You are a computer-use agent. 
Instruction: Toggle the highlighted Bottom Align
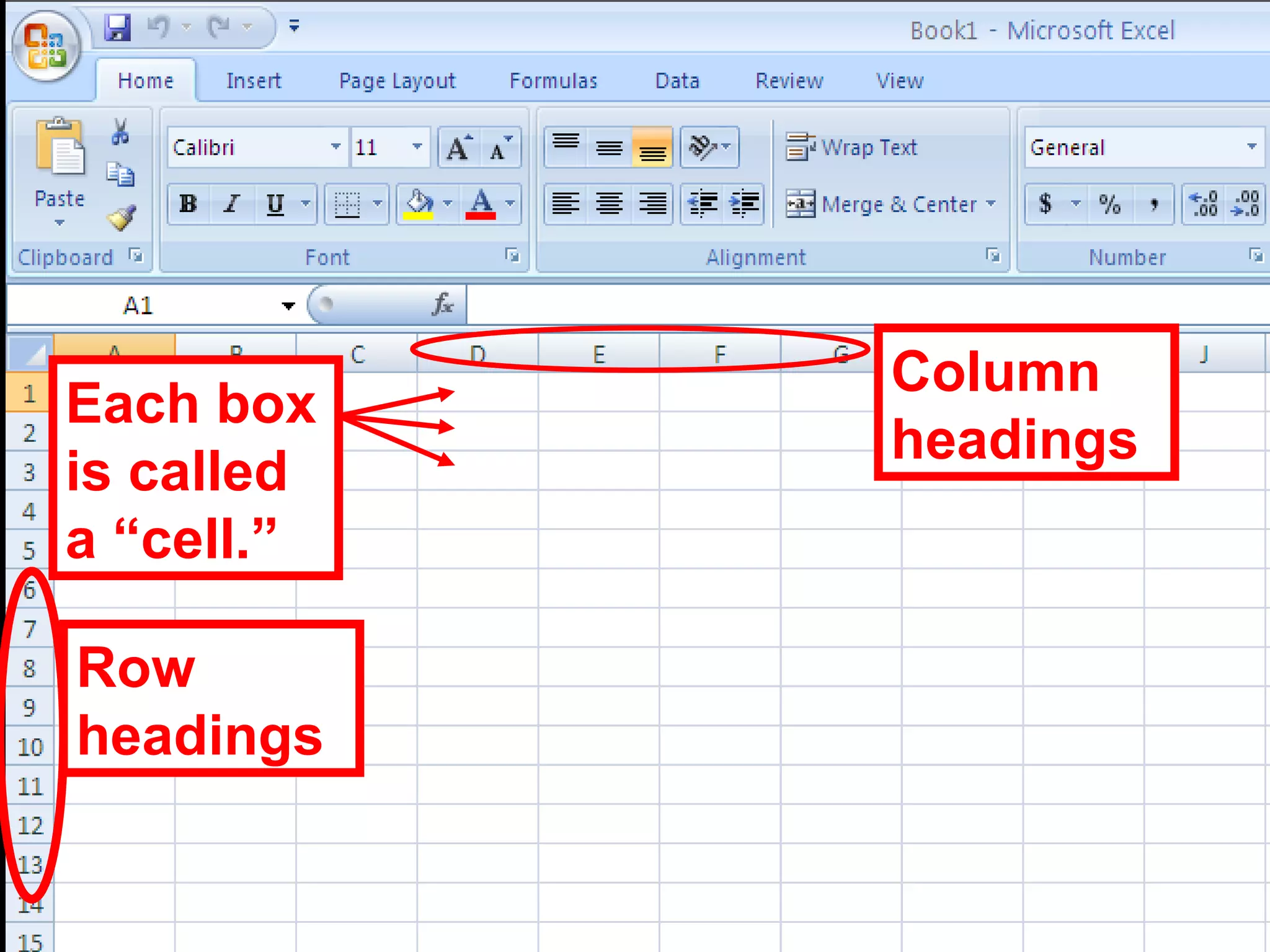click(652, 148)
